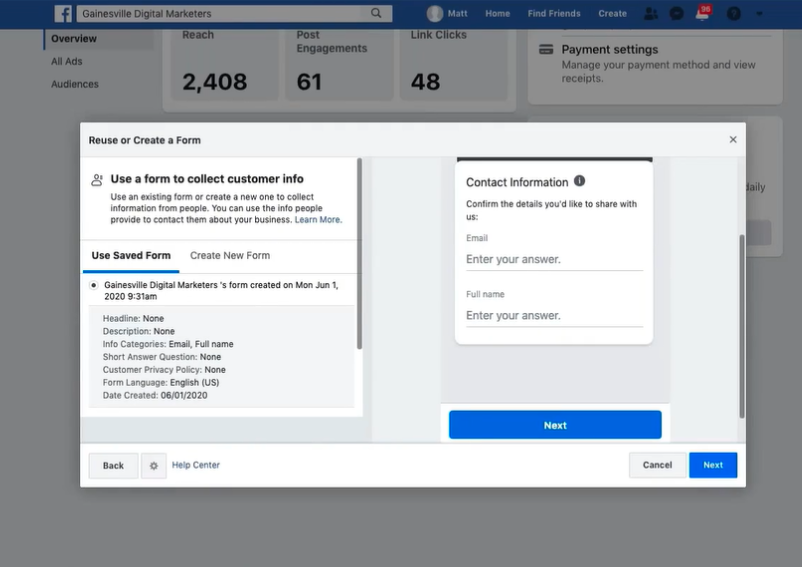Open the Help Center link
This screenshot has height=567, width=802.
(196, 465)
